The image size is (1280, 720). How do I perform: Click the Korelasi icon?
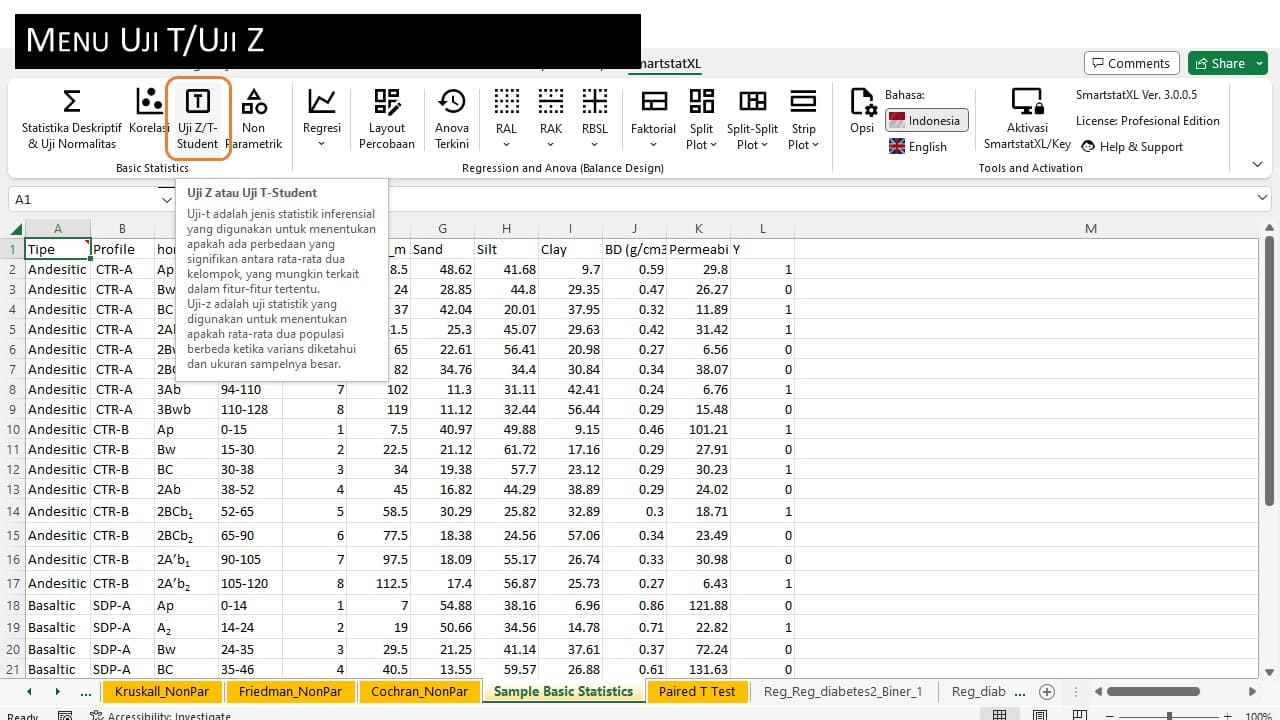(149, 111)
